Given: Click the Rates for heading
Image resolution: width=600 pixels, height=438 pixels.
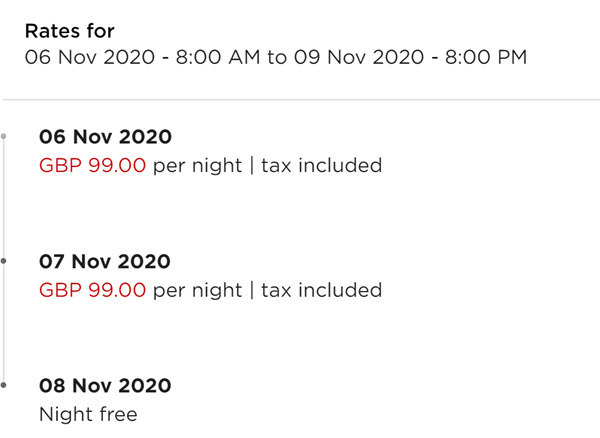Looking at the screenshot, I should click(x=70, y=31).
